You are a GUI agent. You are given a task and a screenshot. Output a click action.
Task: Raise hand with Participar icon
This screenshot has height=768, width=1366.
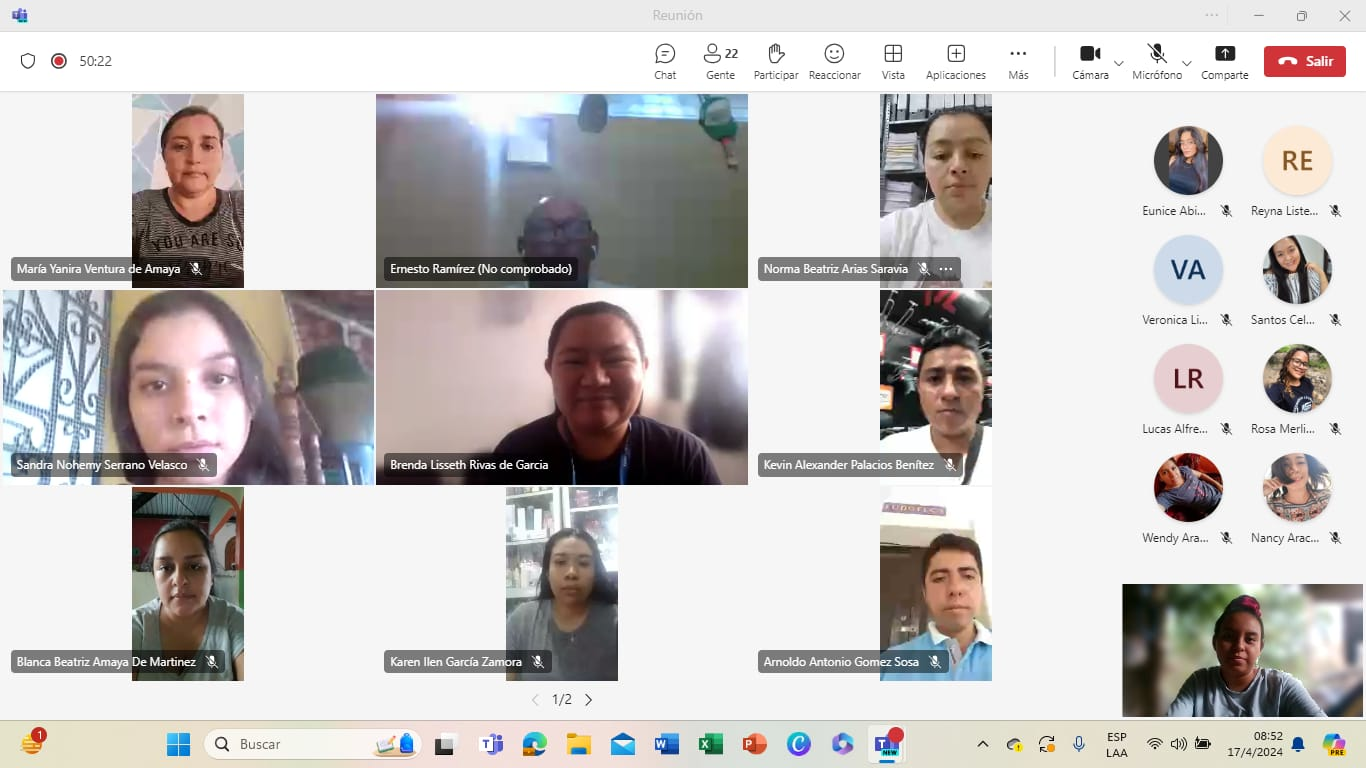pos(775,61)
